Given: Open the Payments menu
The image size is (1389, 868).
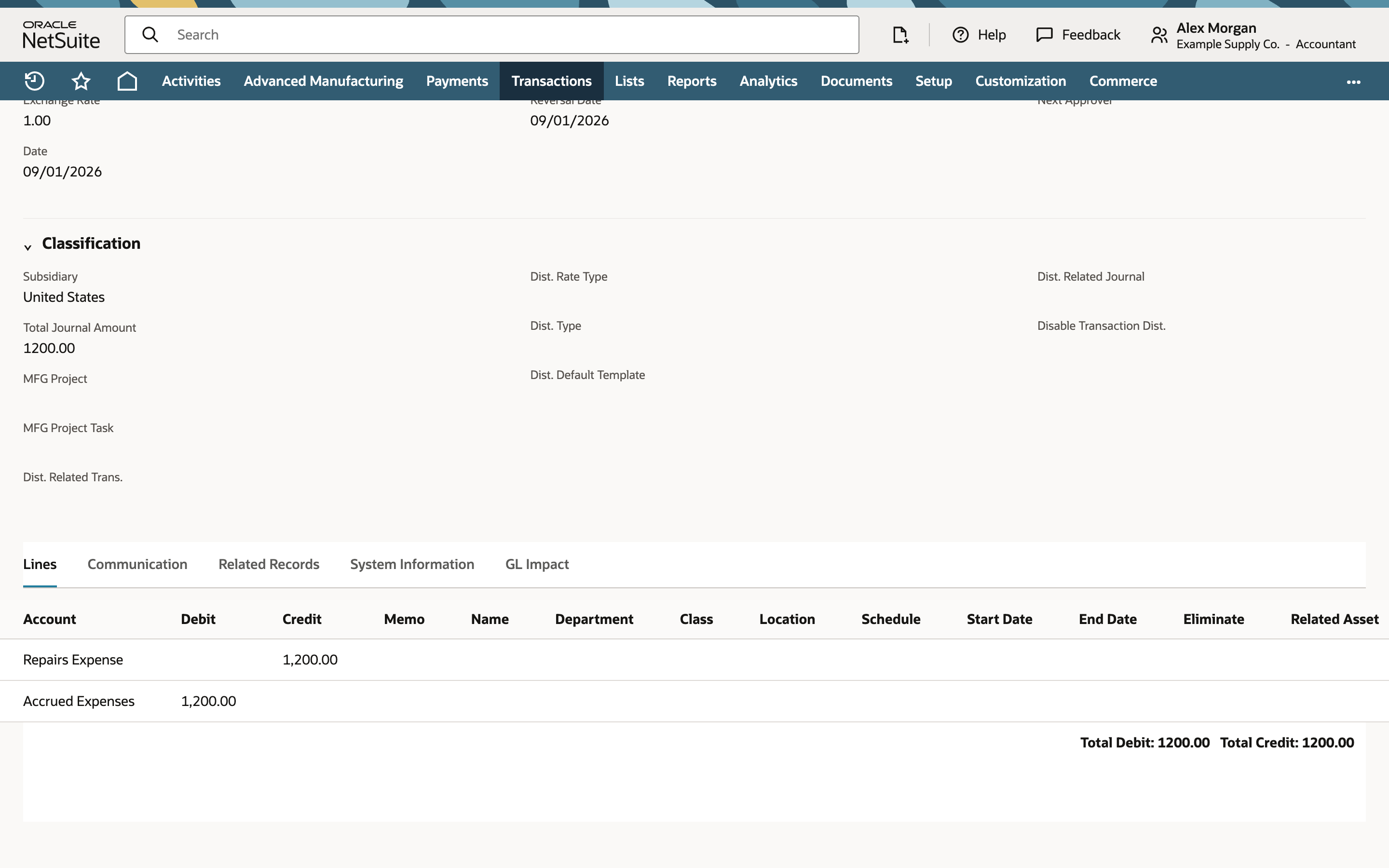Looking at the screenshot, I should point(457,81).
